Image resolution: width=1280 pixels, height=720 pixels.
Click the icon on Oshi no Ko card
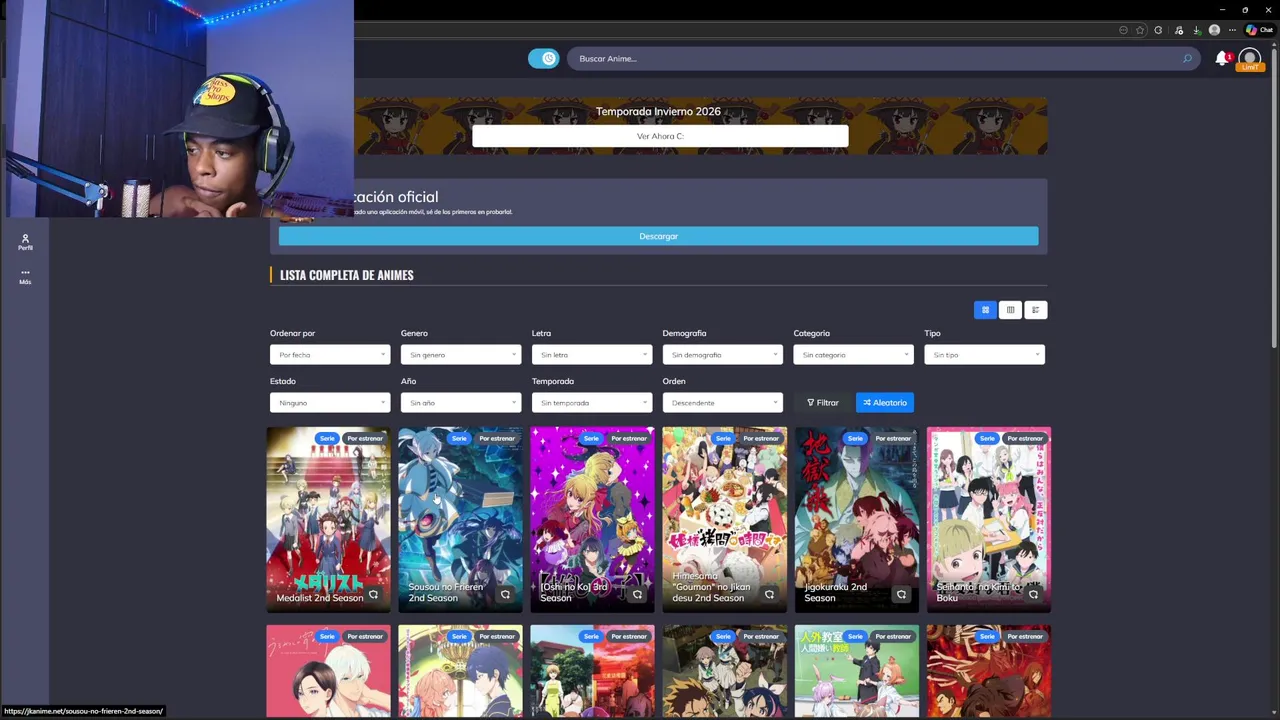637,594
